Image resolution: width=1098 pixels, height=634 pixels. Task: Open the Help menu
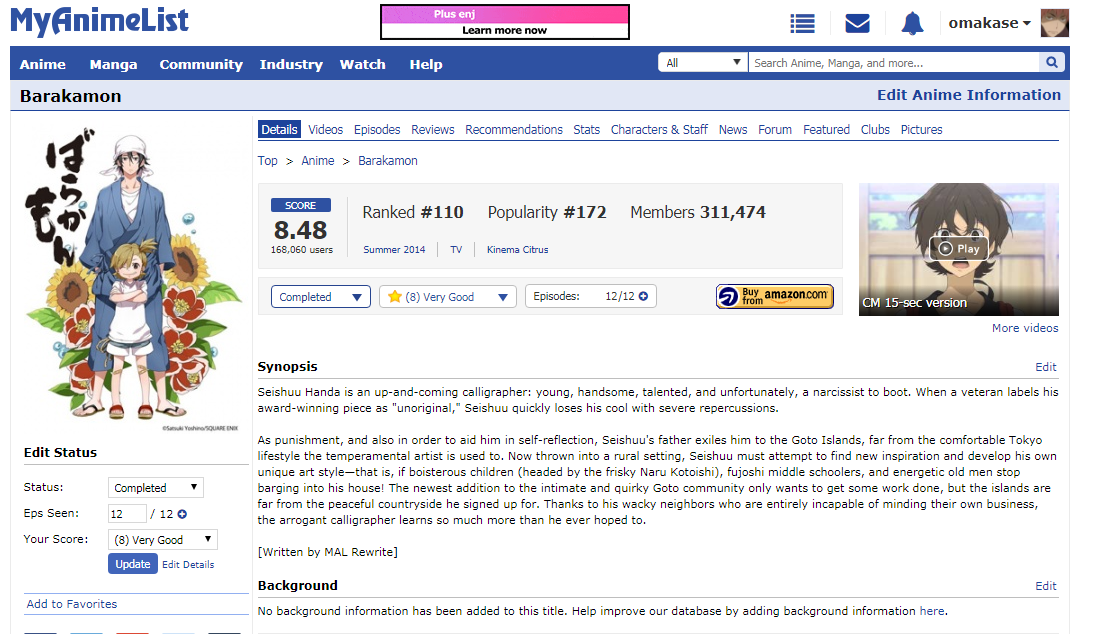[x=426, y=64]
